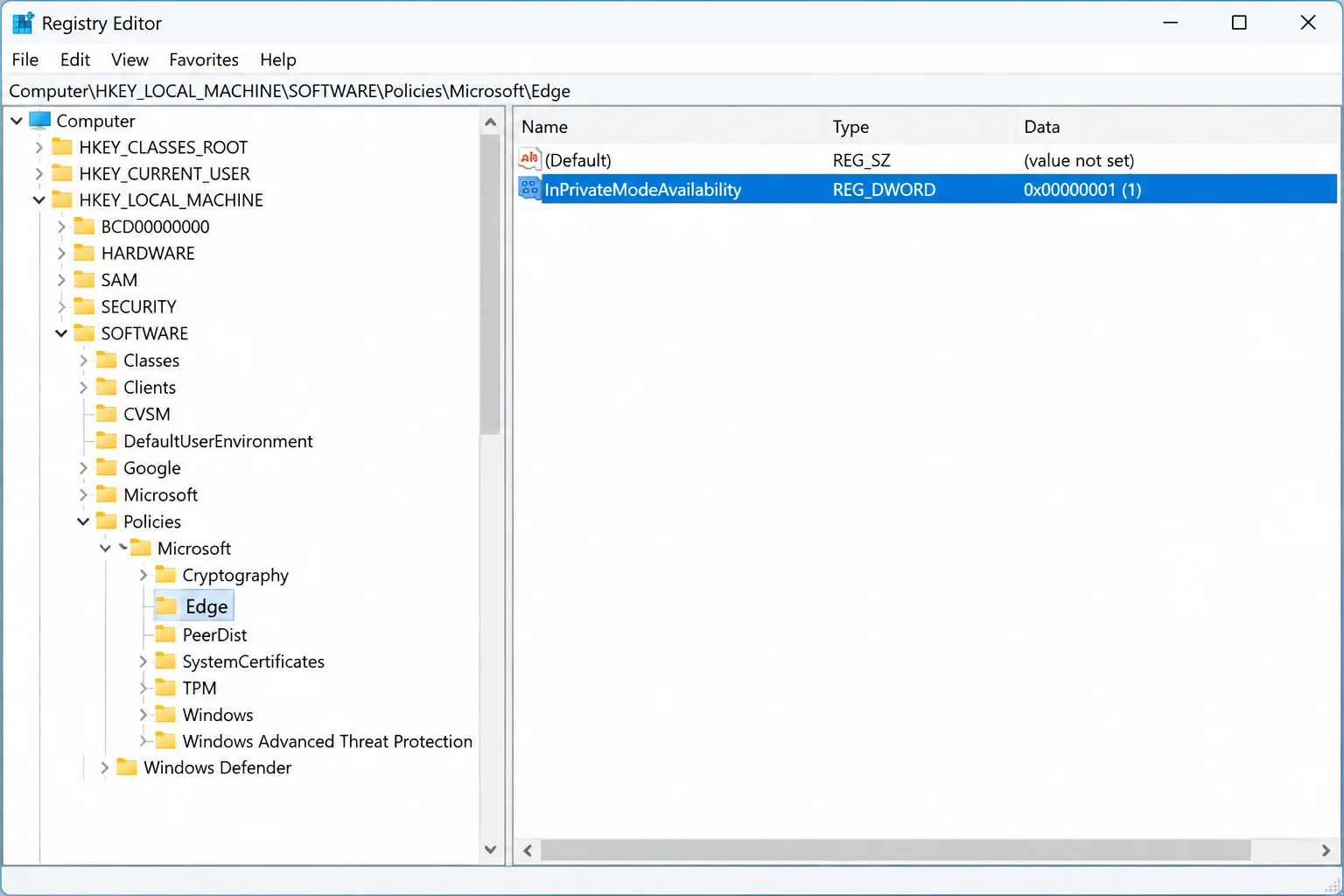Select the InPrivateModeAvailability value name
This screenshot has height=896, width=1344.
pos(643,189)
